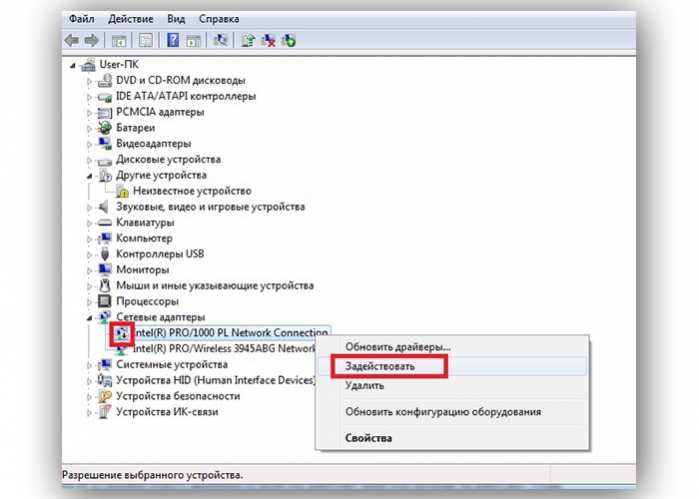Expand the Клавиатуры node
Image resolution: width=699 pixels, height=499 pixels.
click(89, 223)
